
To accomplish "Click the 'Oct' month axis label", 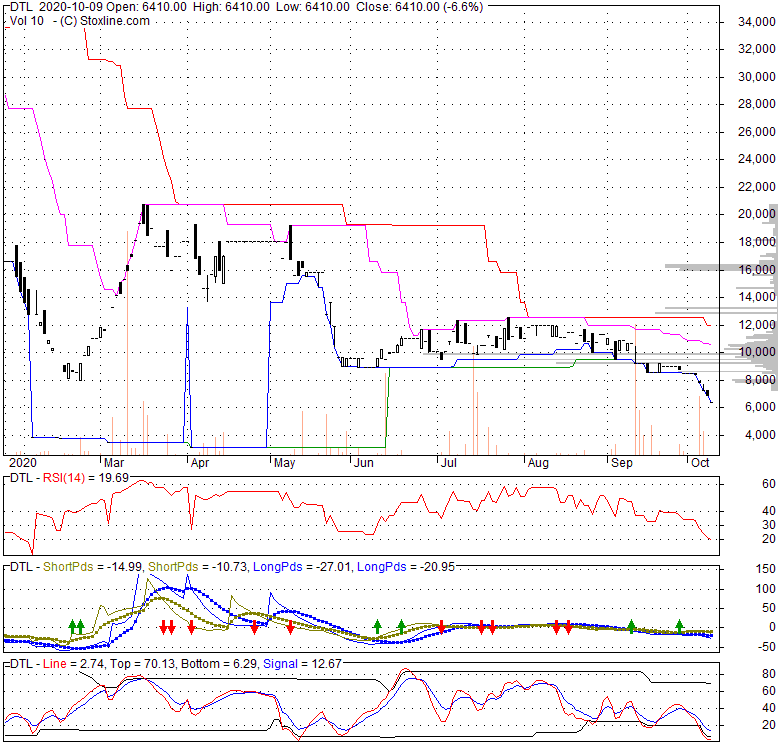I will pyautogui.click(x=700, y=463).
